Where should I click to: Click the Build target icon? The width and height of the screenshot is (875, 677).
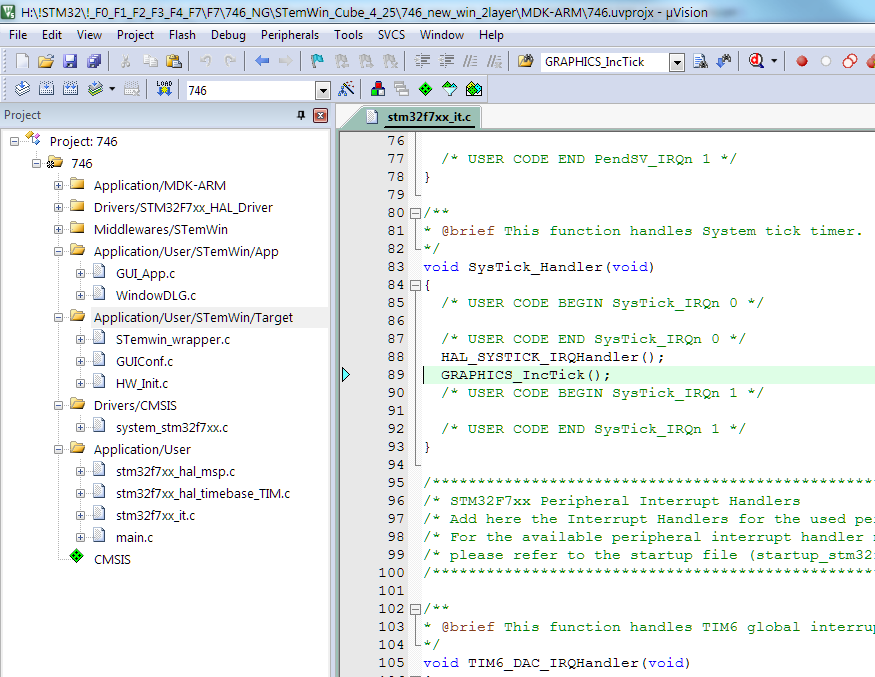point(46,89)
